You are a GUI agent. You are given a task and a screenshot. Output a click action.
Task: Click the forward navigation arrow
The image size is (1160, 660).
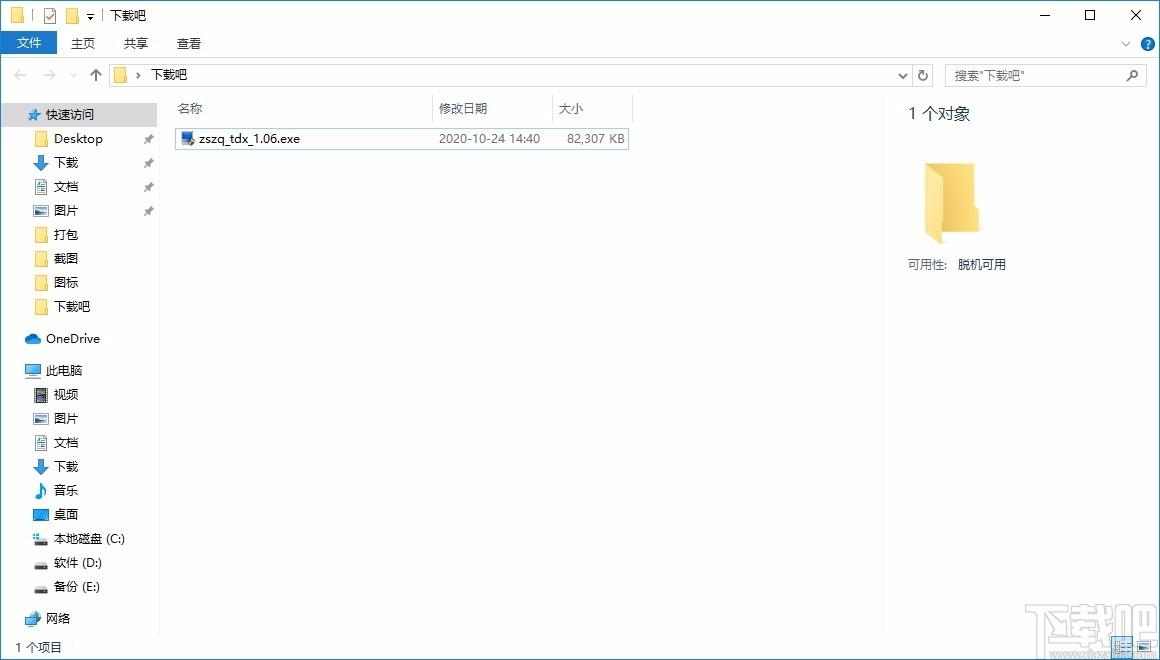(x=50, y=75)
